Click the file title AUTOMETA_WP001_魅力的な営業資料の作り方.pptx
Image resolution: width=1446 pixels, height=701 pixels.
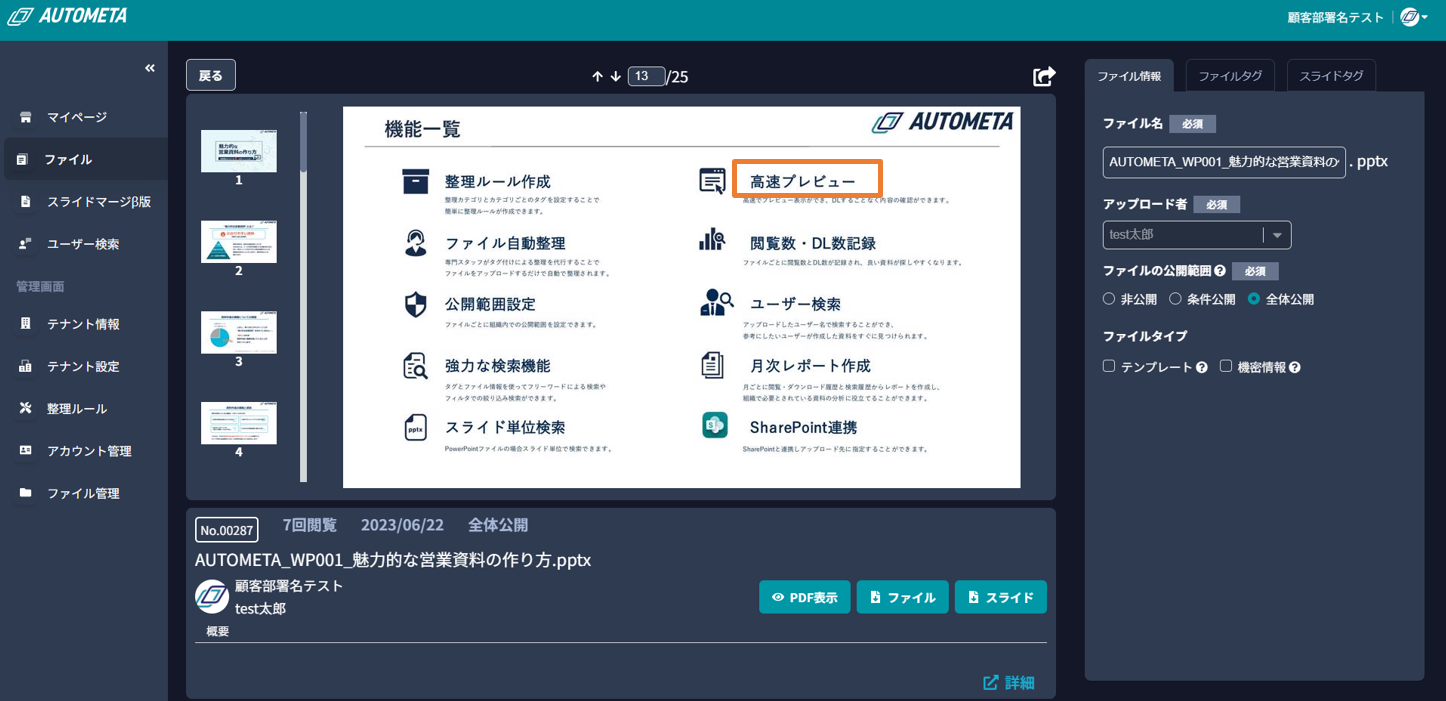393,560
